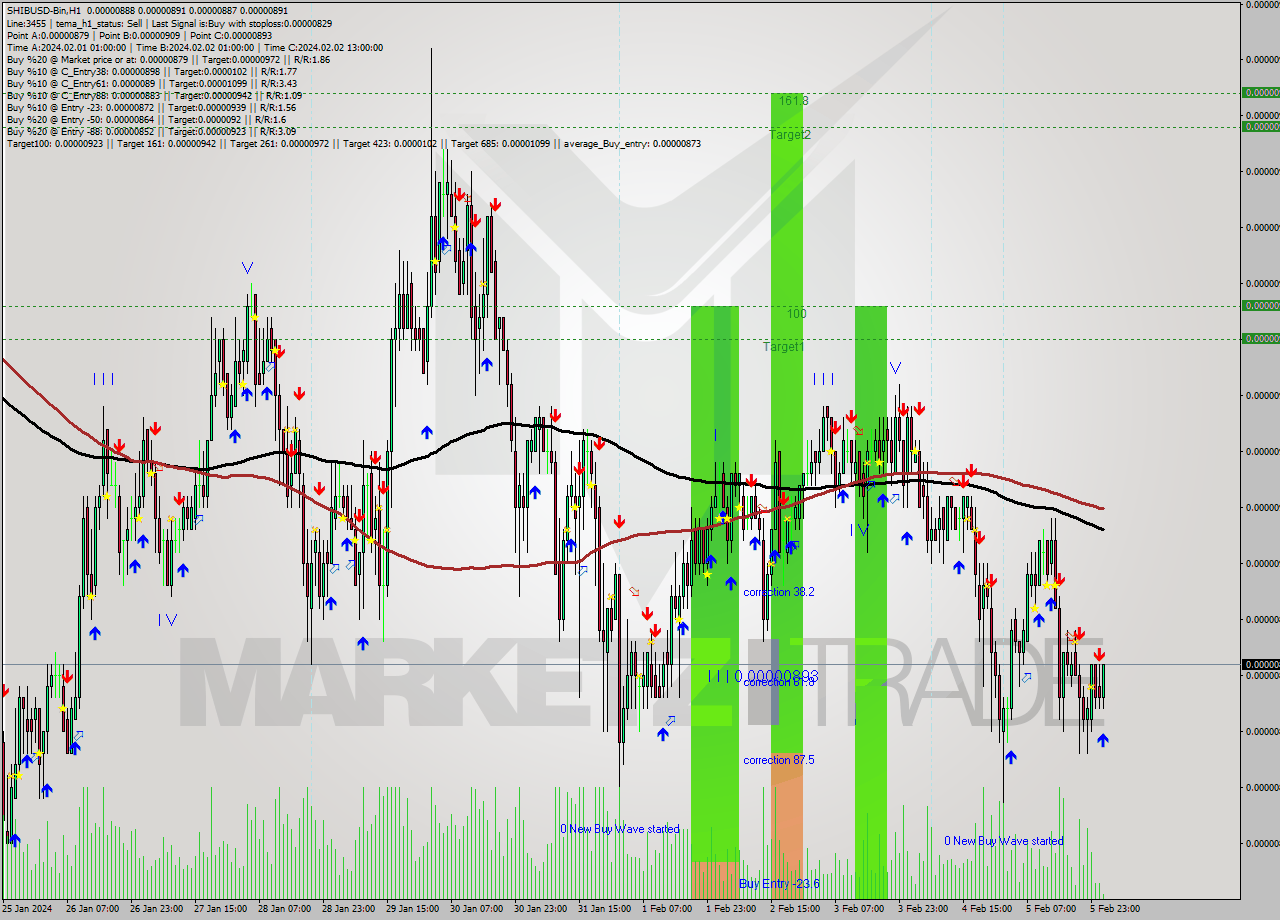Click '0 New Buy Wave started' near 31 Jan
Image resolution: width=1280 pixels, height=920 pixels.
[620, 829]
